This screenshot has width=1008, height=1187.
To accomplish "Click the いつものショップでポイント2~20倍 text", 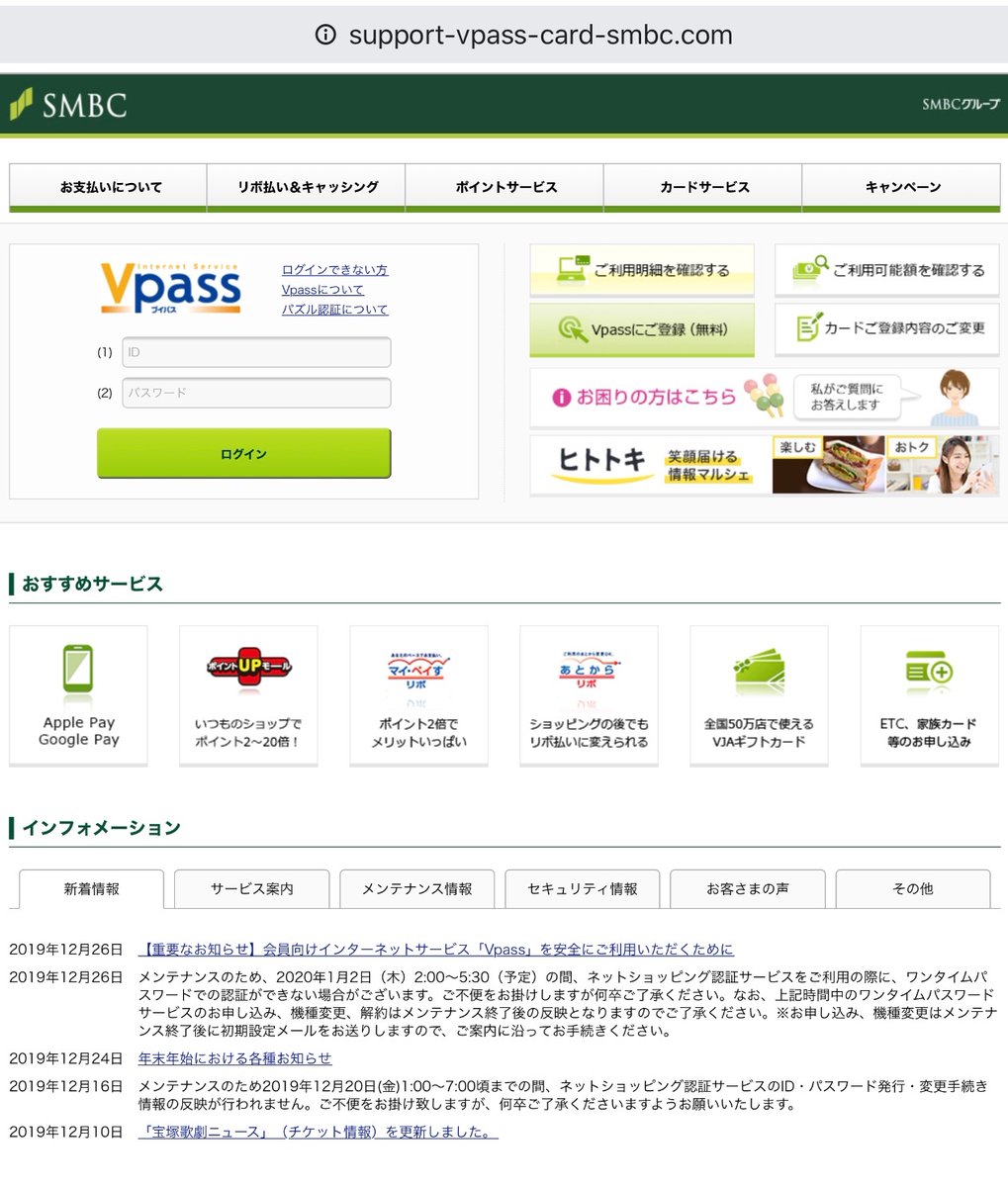I will tap(248, 732).
